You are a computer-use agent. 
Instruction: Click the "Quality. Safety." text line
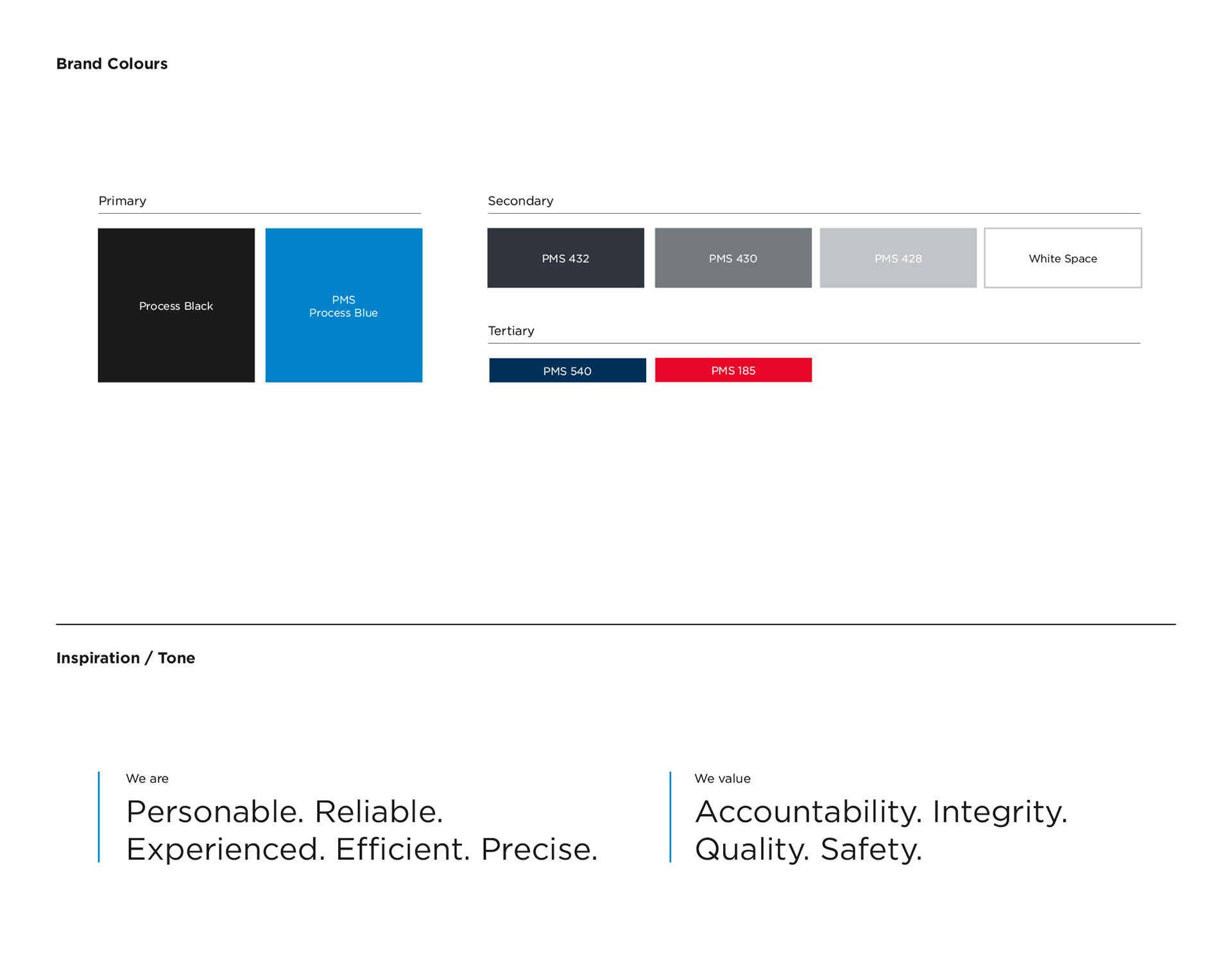(x=808, y=849)
